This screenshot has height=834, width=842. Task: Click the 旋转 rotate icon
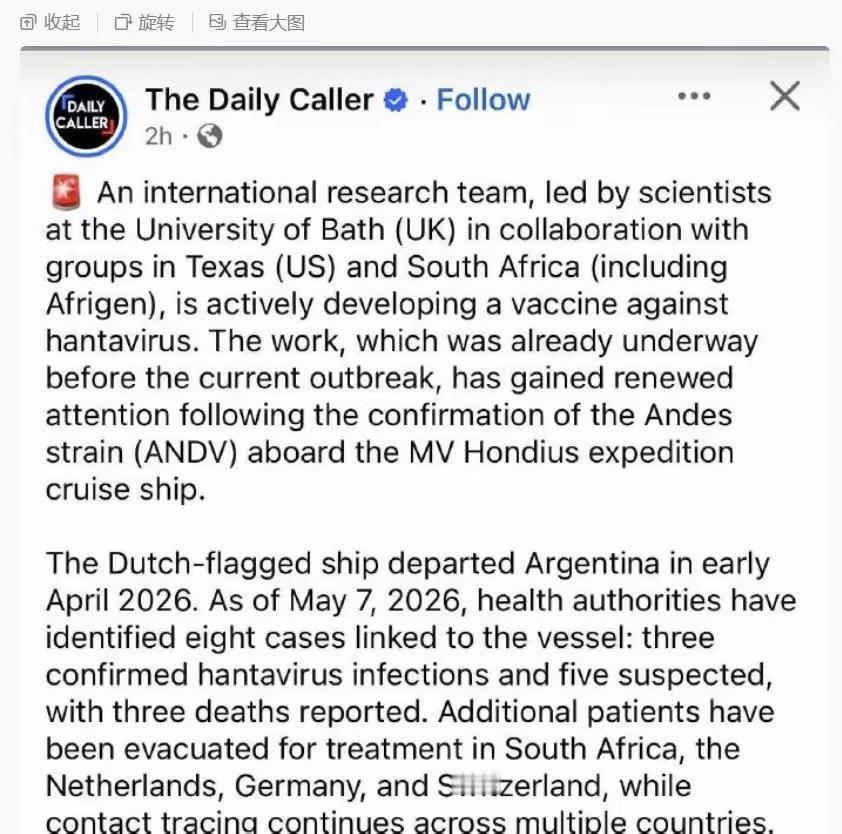[x=123, y=23]
